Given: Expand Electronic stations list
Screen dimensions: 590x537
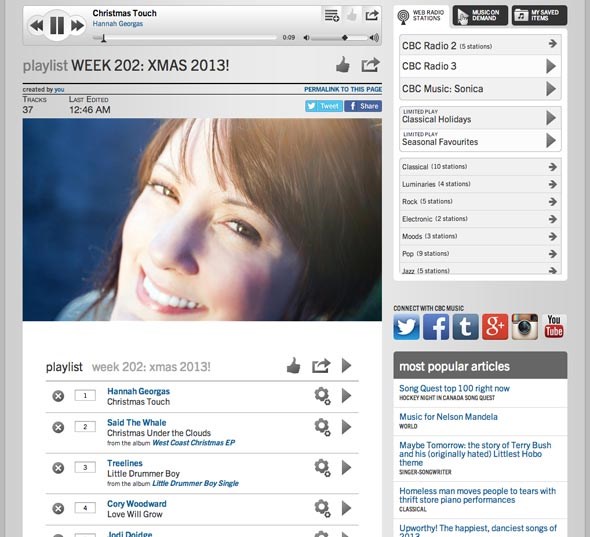Looking at the screenshot, I should (480, 219).
